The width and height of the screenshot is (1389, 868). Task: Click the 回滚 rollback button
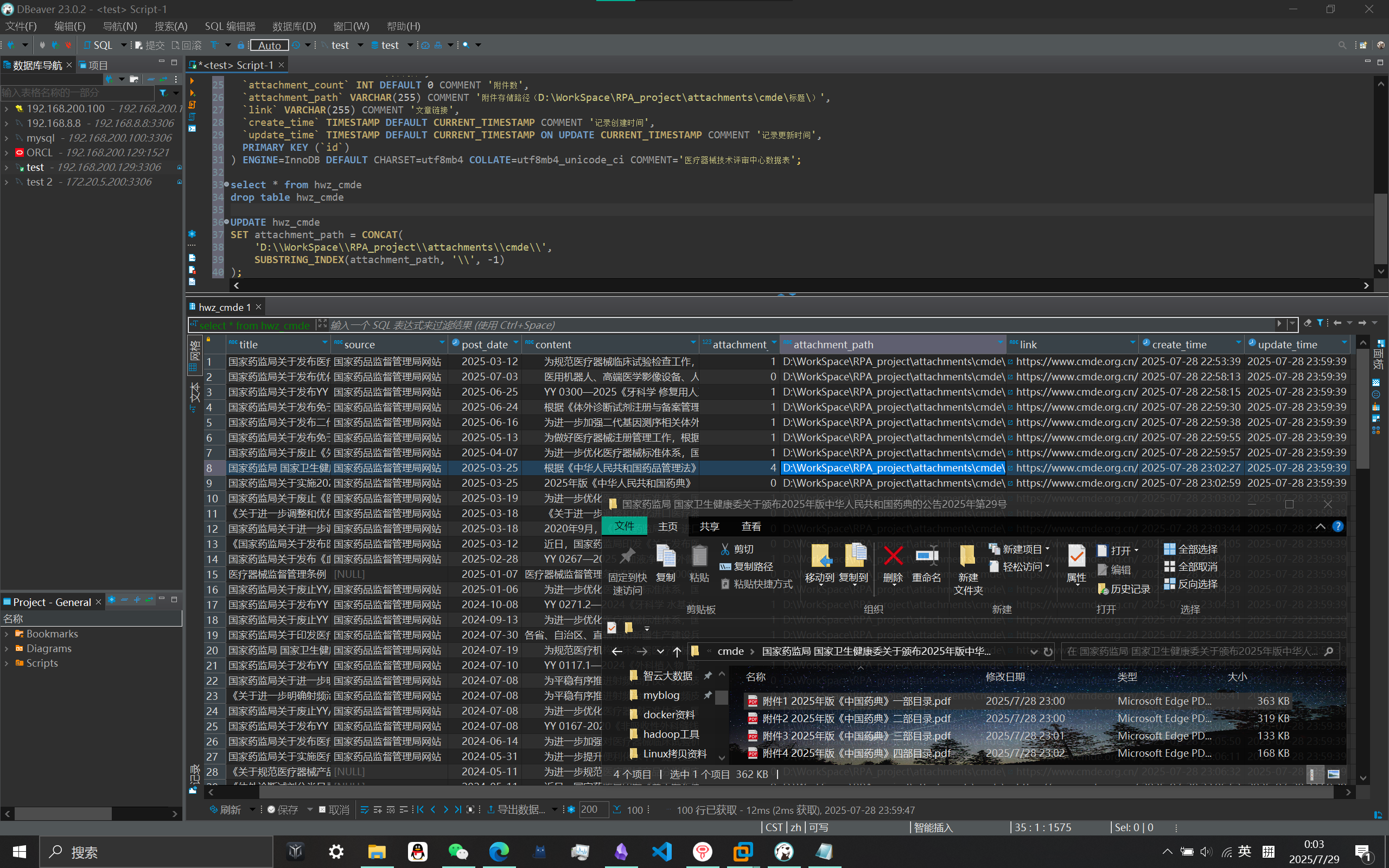click(187, 45)
